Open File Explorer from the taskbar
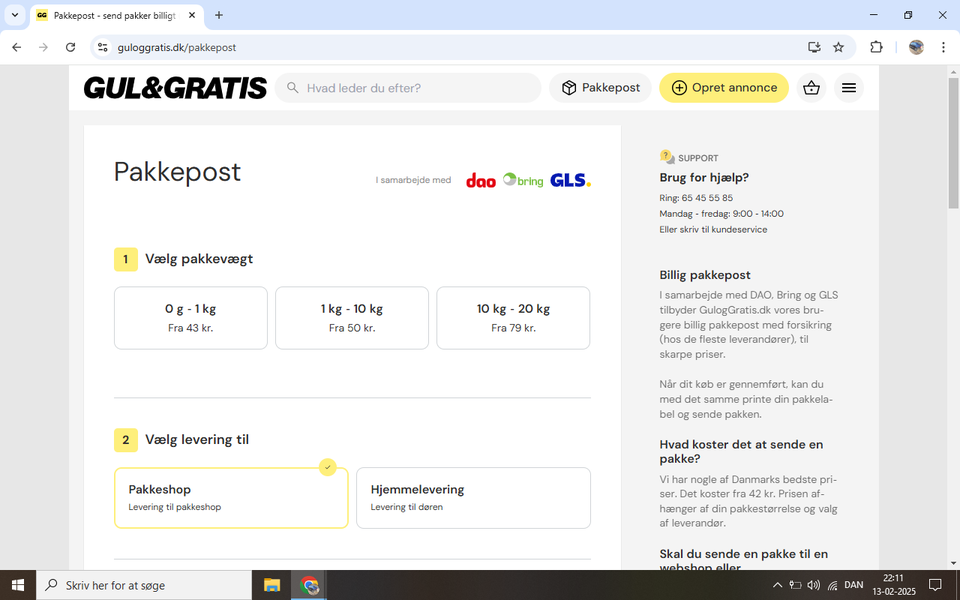The width and height of the screenshot is (960, 600). pyautogui.click(x=272, y=585)
